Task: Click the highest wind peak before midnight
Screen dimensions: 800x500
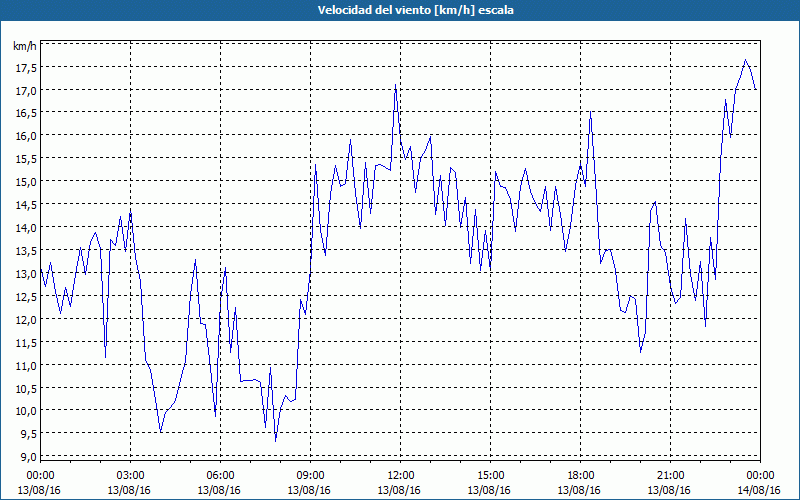Action: point(745,60)
